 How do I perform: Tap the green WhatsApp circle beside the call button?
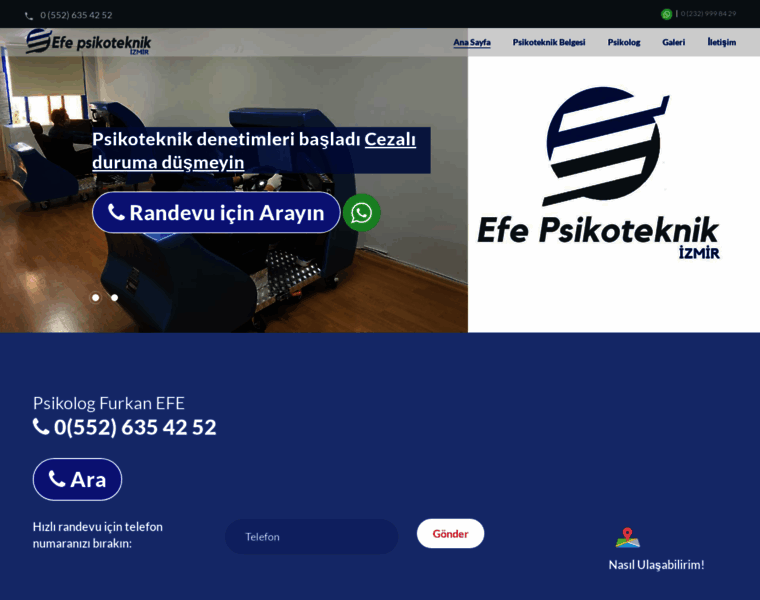[x=362, y=213]
